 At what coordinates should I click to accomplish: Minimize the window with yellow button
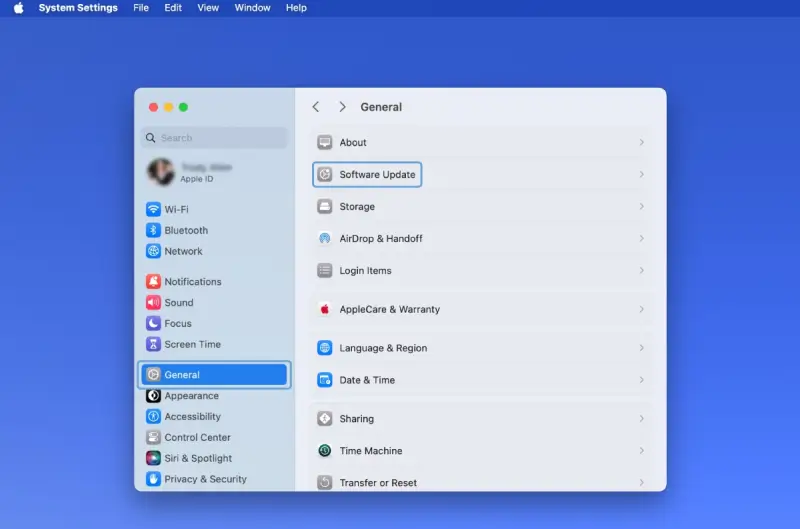(x=168, y=107)
